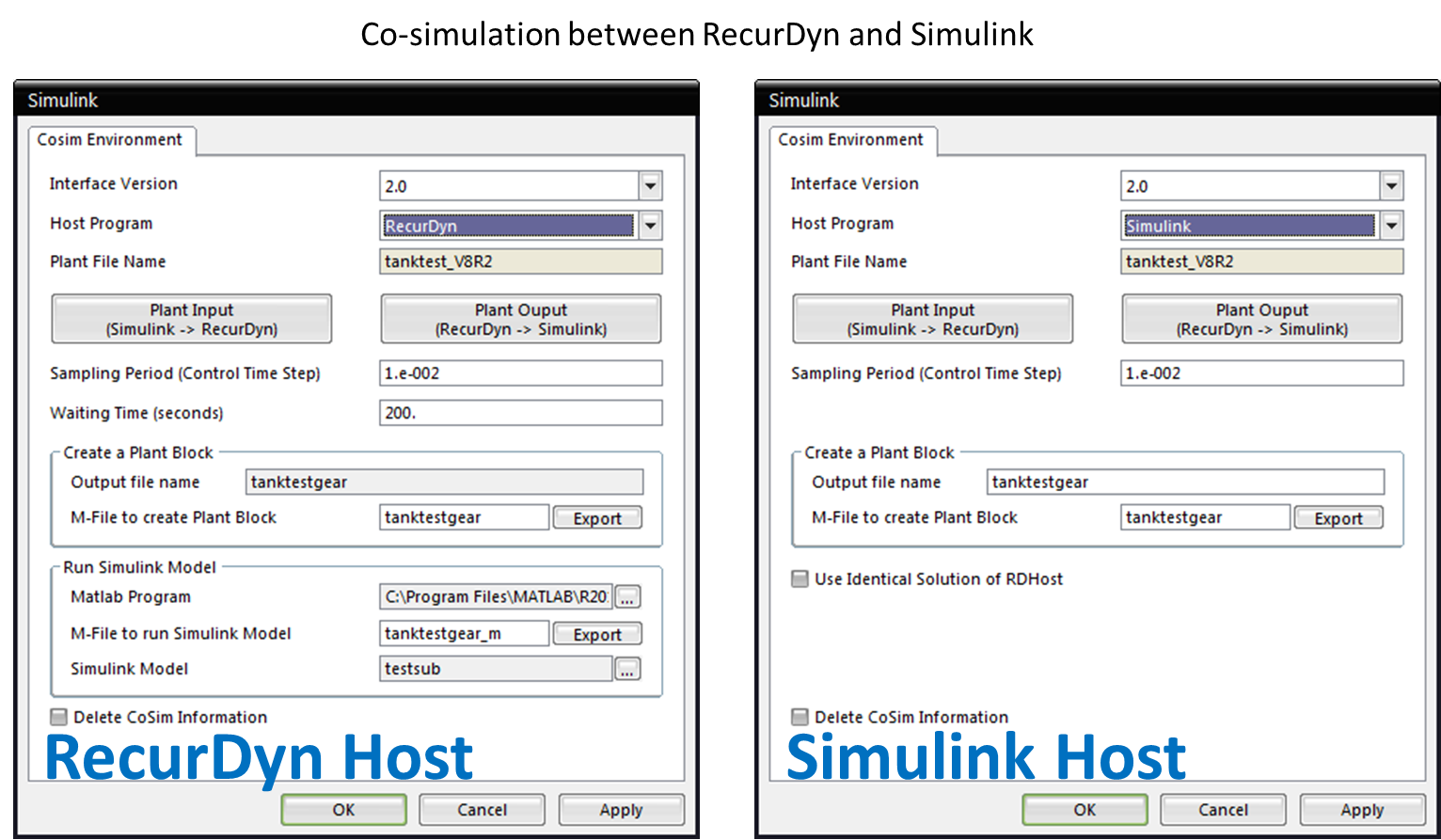The image size is (1441, 840).
Task: Click Sampling Period field in right dialog
Action: 1262,373
